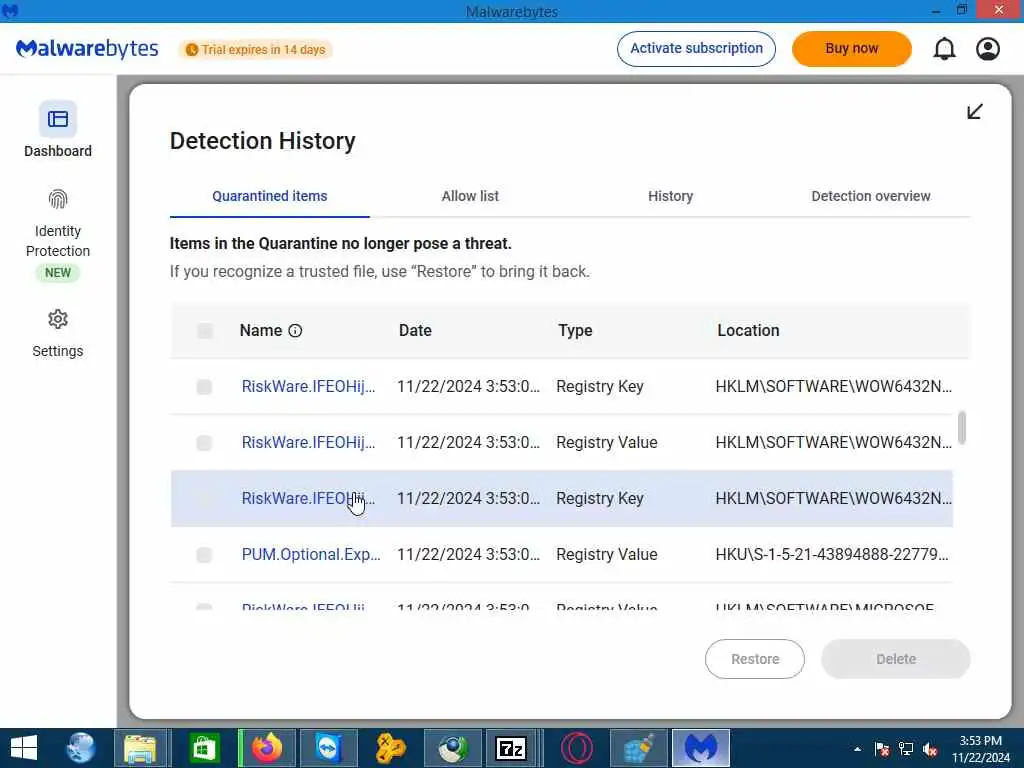Screen dimensions: 1024x768
Task: Check the PUM.Optional.Exp row checkbox
Action: (x=204, y=555)
